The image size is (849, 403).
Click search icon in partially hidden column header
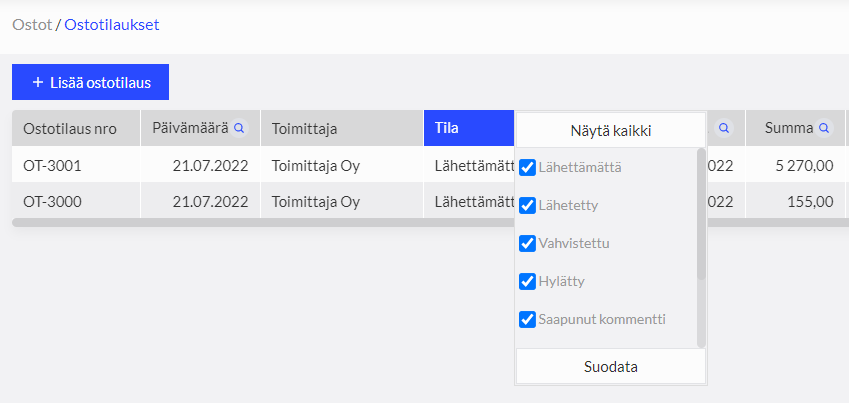tap(724, 128)
